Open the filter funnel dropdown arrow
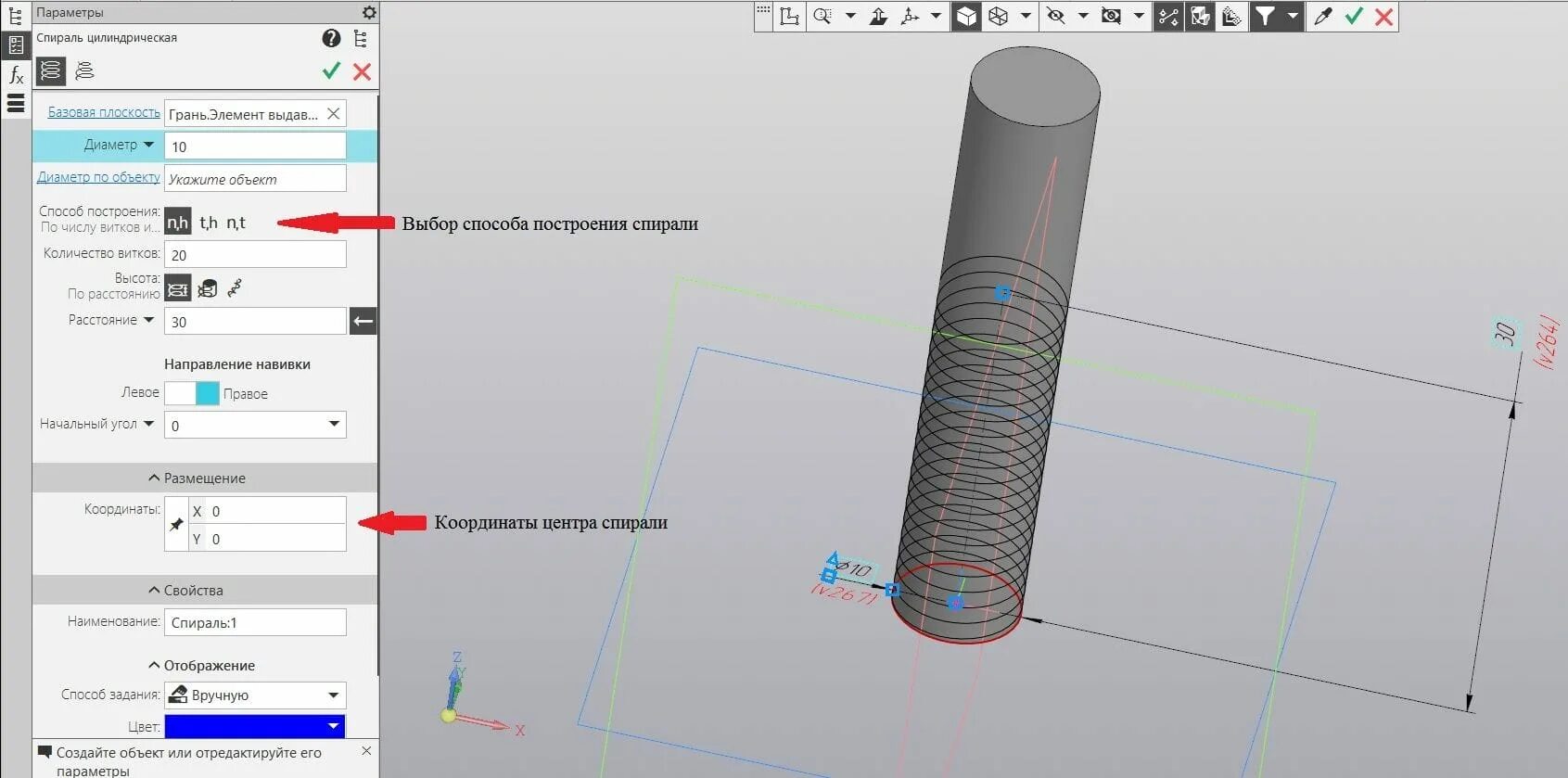This screenshot has width=1568, height=778. [x=1293, y=16]
